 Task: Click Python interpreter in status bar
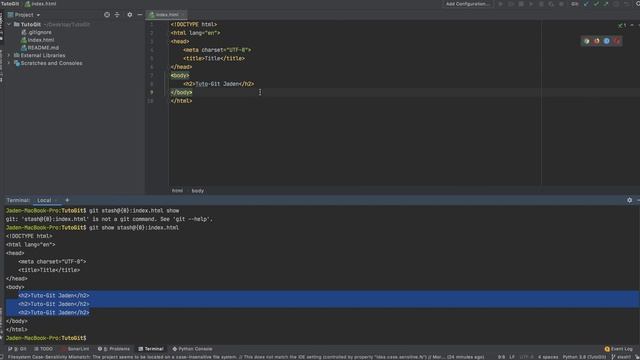point(584,357)
